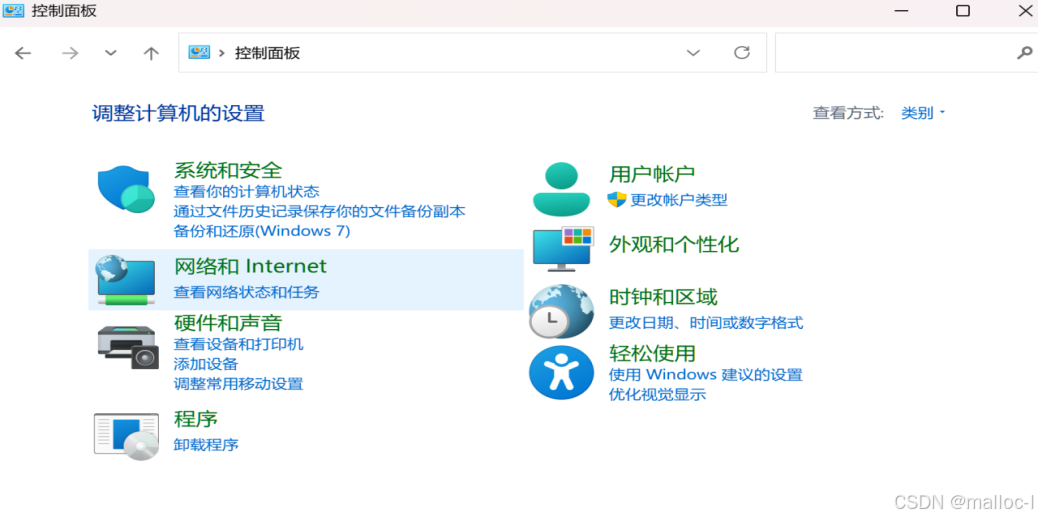Click 控制面板 in the address breadcrumb
Screen dimensions: 1038x520
click(267, 53)
